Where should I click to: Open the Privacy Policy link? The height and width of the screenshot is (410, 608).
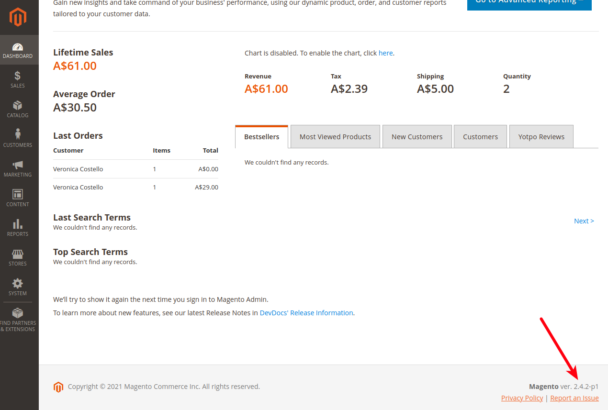pos(522,398)
